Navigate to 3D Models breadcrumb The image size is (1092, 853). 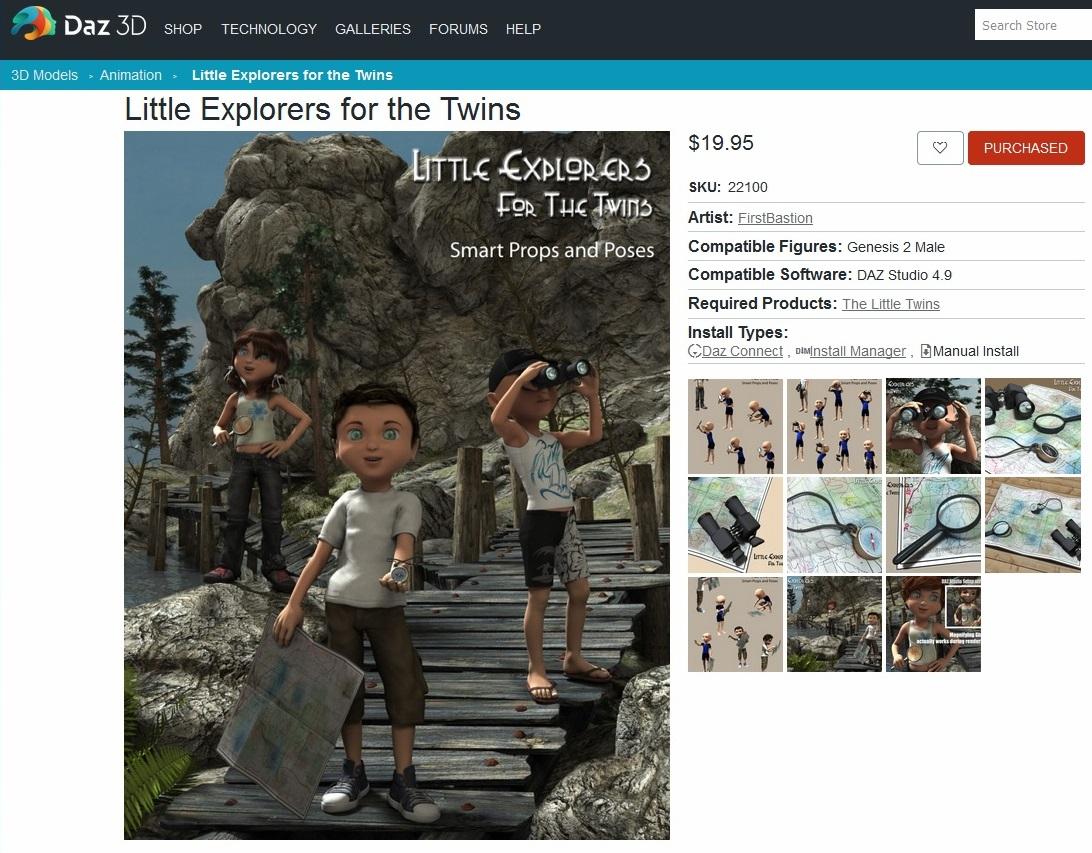[45, 75]
